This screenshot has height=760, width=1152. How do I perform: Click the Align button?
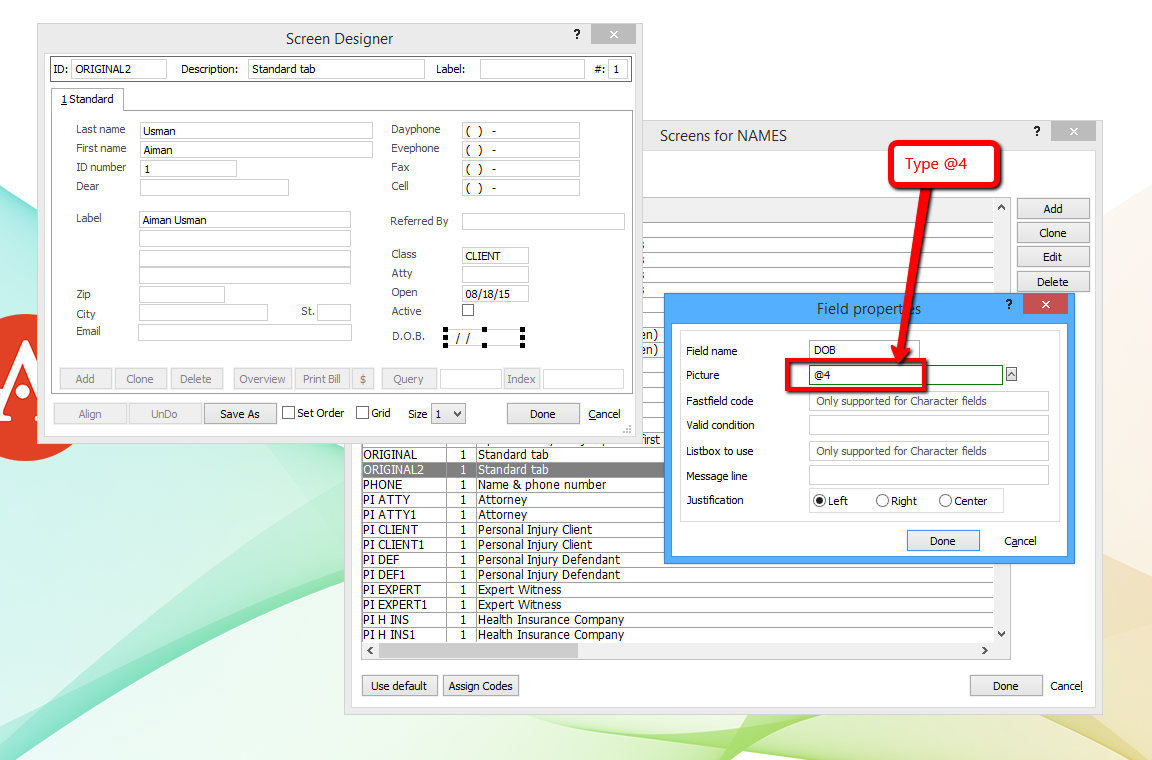(90, 414)
